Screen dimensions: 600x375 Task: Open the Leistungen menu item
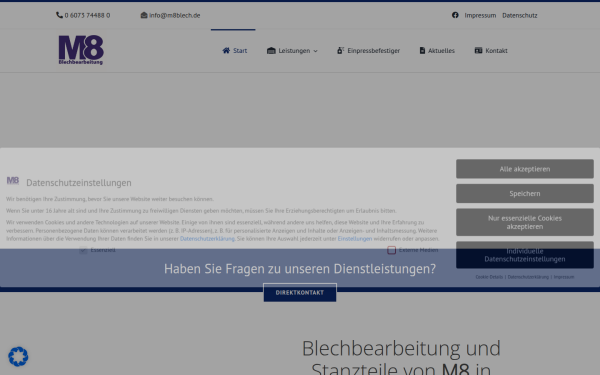coord(292,51)
